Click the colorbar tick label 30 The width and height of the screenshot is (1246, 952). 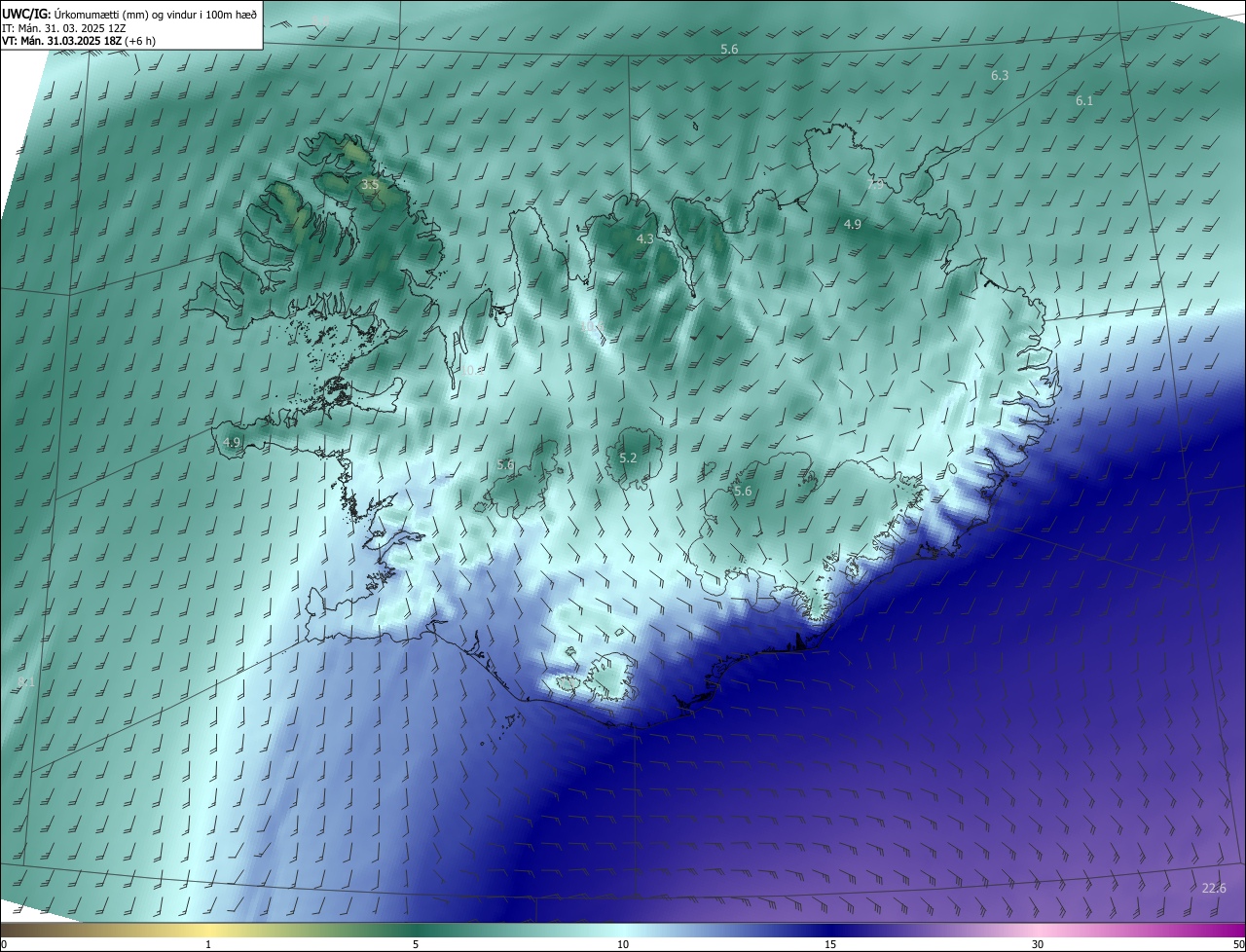[1038, 944]
